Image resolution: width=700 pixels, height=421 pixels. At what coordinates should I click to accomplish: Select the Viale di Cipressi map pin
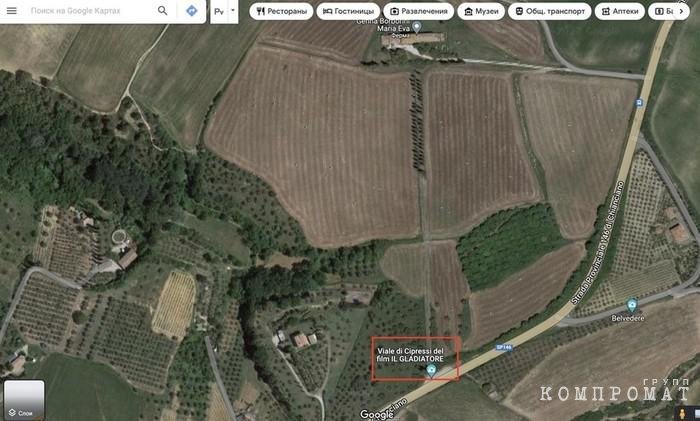click(x=431, y=370)
